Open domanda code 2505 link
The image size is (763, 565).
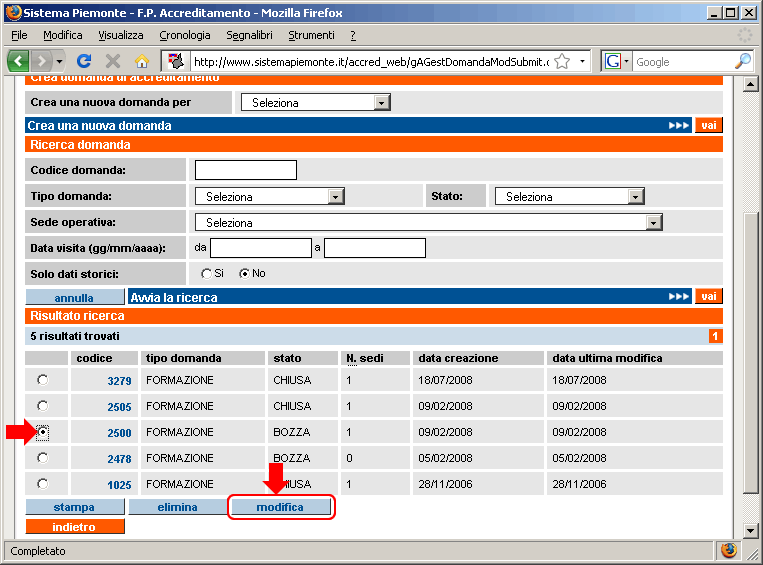119,407
